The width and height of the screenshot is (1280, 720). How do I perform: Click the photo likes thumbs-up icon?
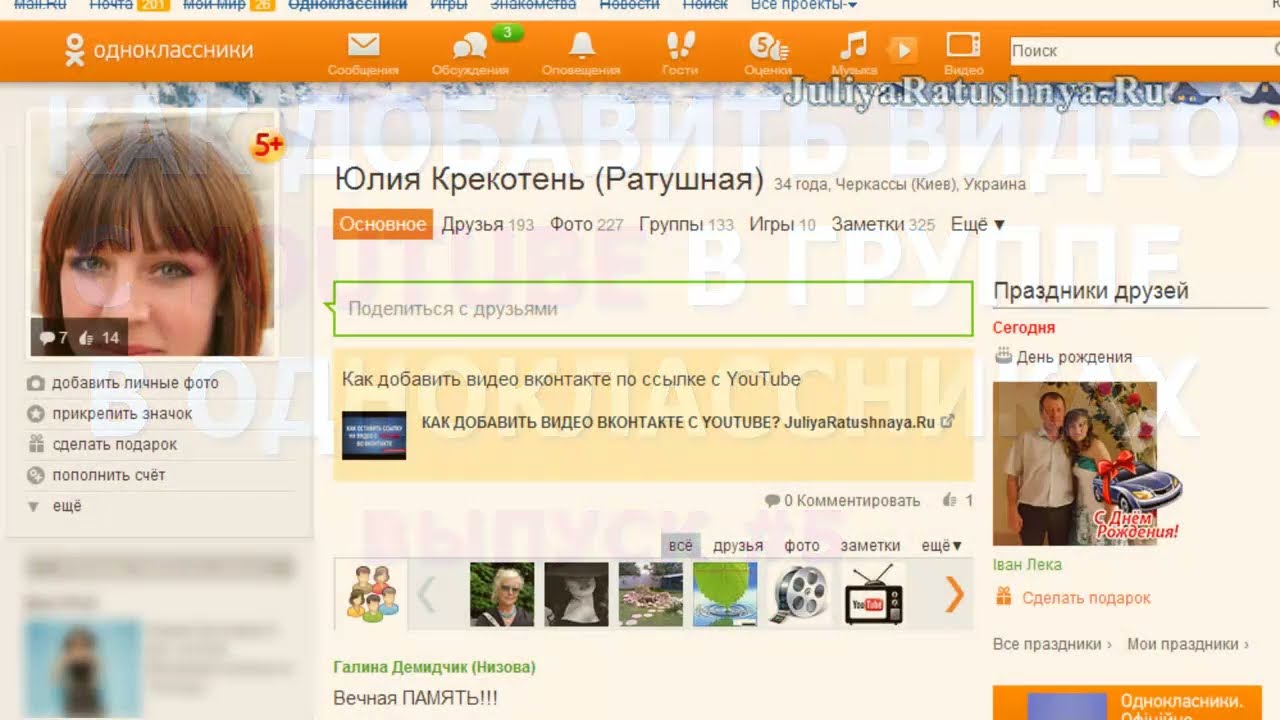click(87, 338)
